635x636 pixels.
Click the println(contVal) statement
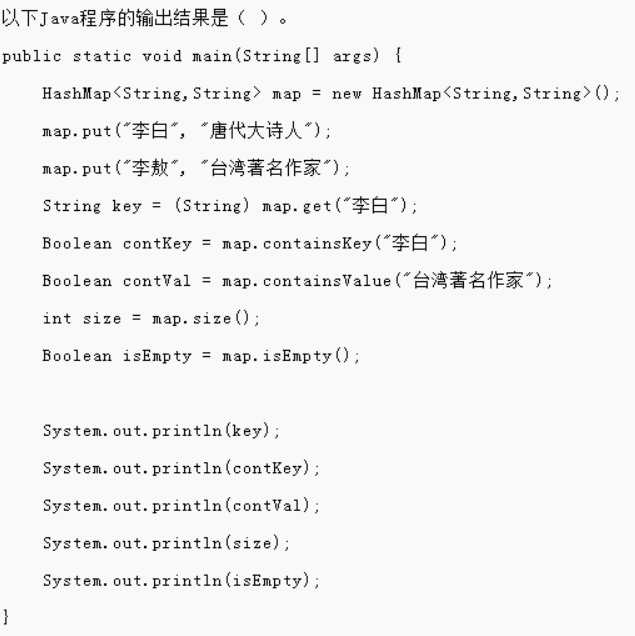pyautogui.click(x=181, y=506)
